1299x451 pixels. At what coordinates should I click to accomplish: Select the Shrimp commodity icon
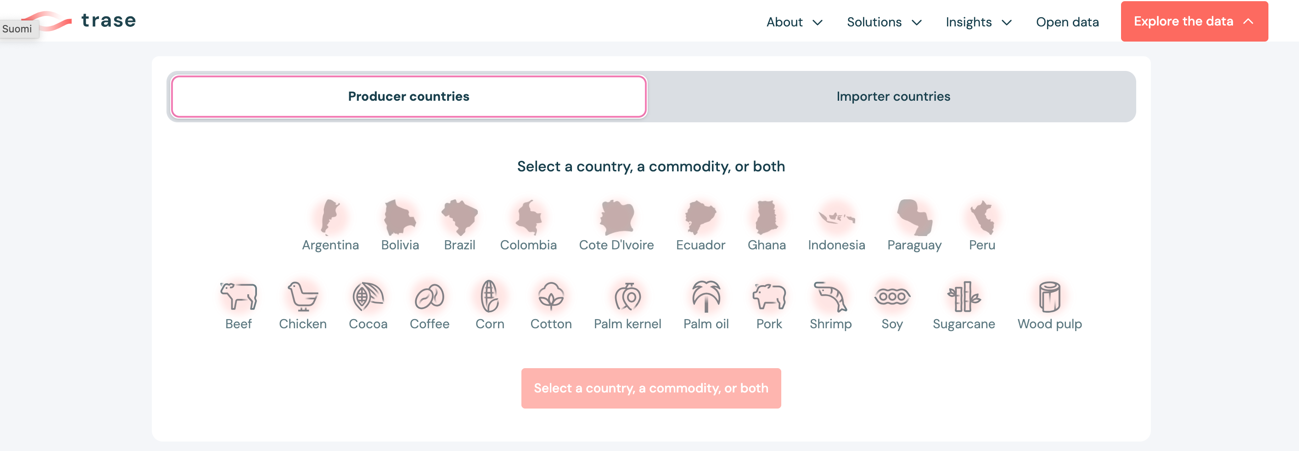pyautogui.click(x=830, y=297)
